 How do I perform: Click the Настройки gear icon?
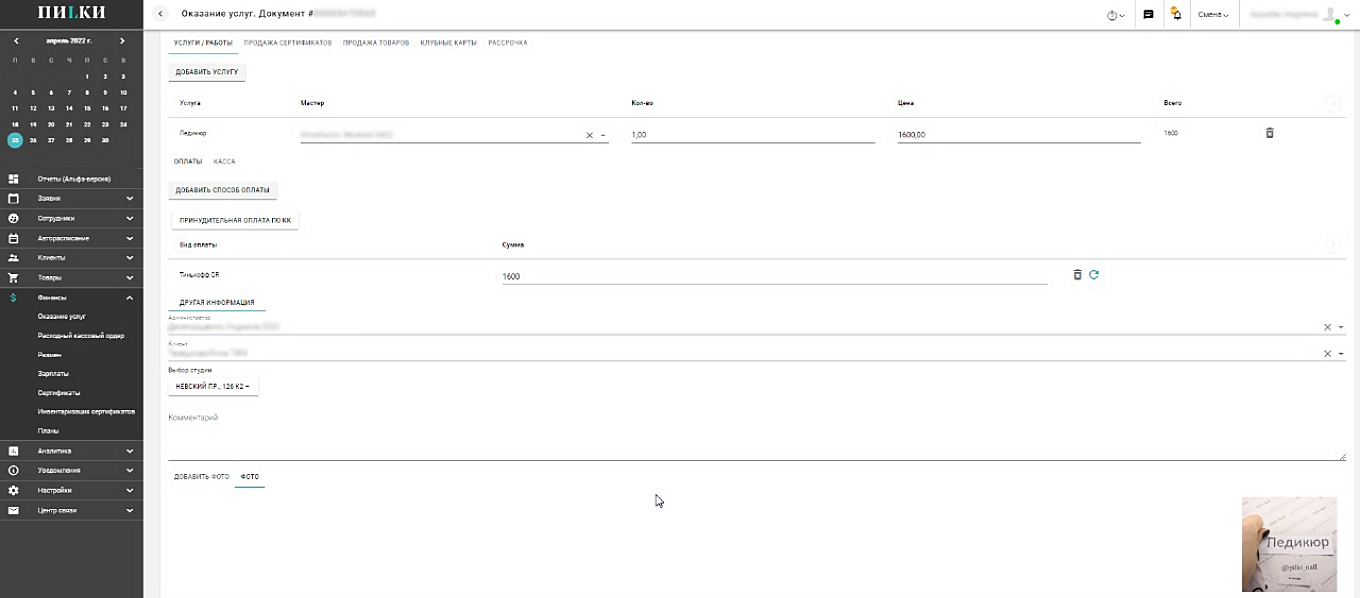tap(14, 490)
